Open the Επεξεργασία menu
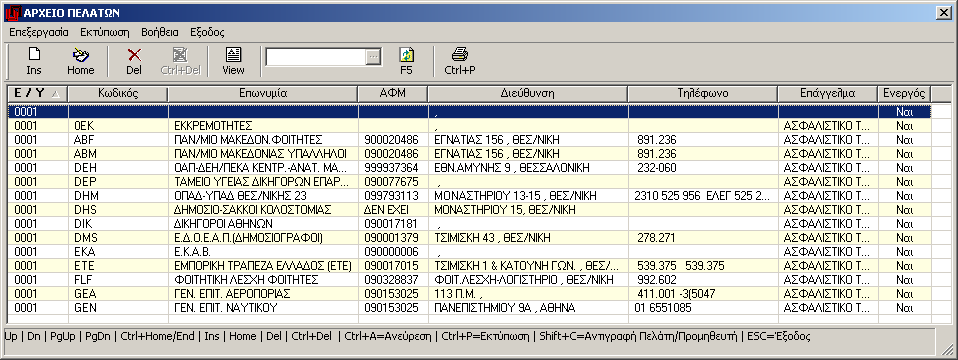958x360 pixels. click(x=39, y=32)
